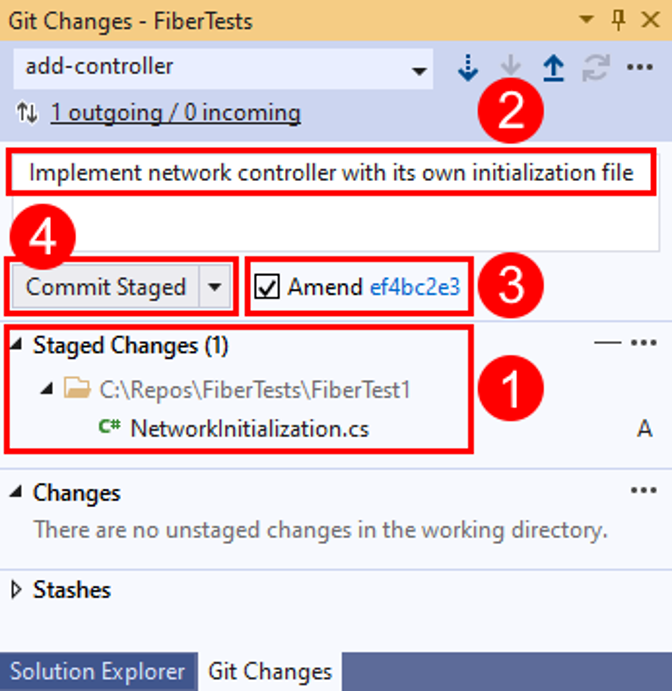Unstage all using the minus icon
The width and height of the screenshot is (672, 691).
tap(606, 344)
